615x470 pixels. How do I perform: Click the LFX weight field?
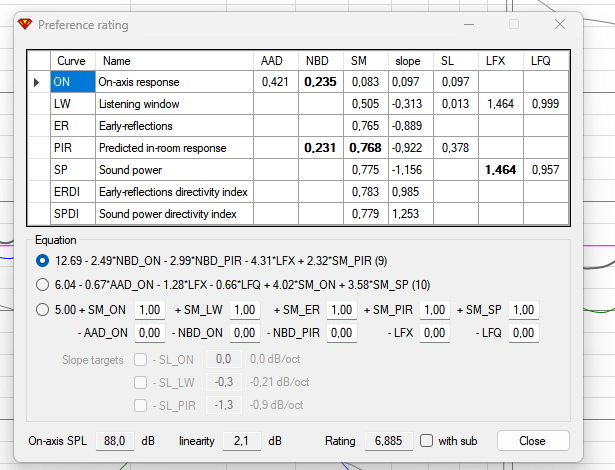pyautogui.click(x=435, y=333)
